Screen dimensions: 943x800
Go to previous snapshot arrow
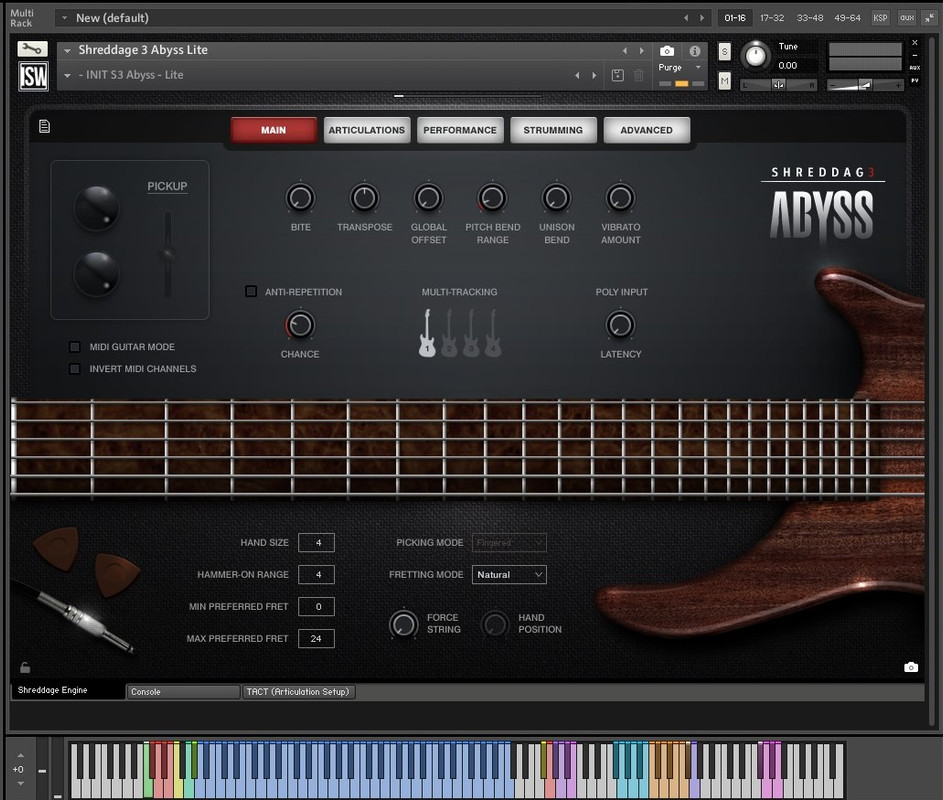coord(577,75)
